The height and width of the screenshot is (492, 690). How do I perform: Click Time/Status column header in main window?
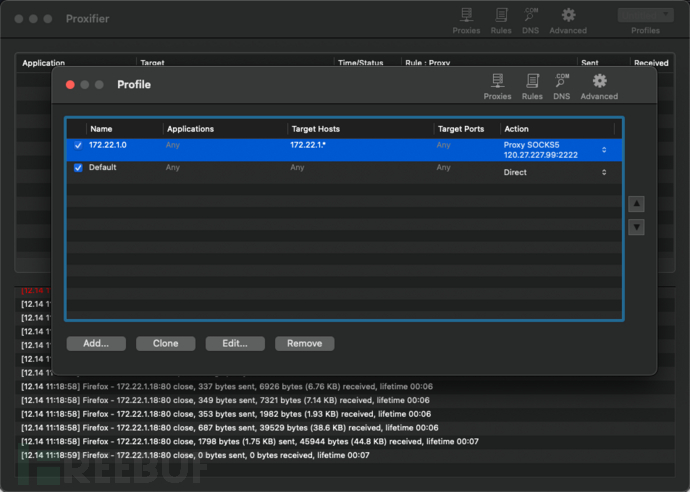(x=360, y=63)
